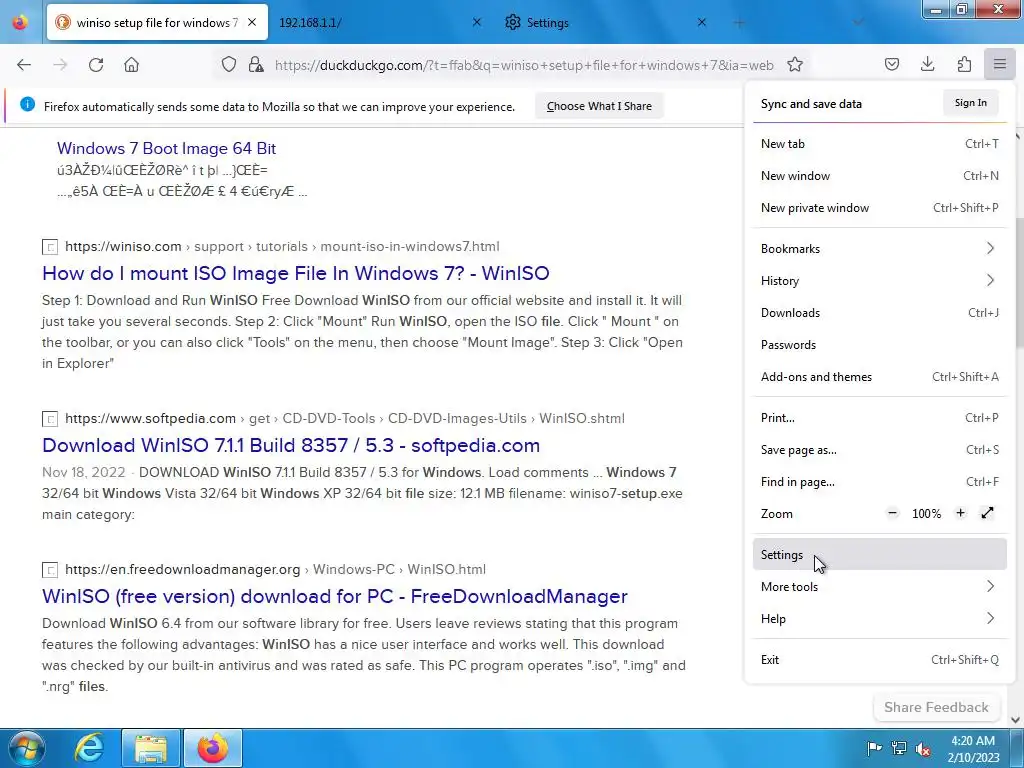Click the site security padlock icon

pyautogui.click(x=256, y=65)
